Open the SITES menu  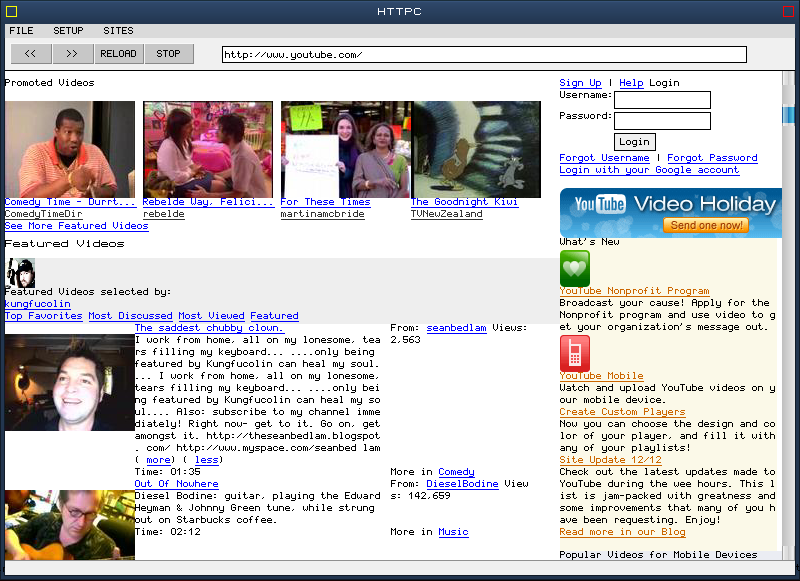118,31
